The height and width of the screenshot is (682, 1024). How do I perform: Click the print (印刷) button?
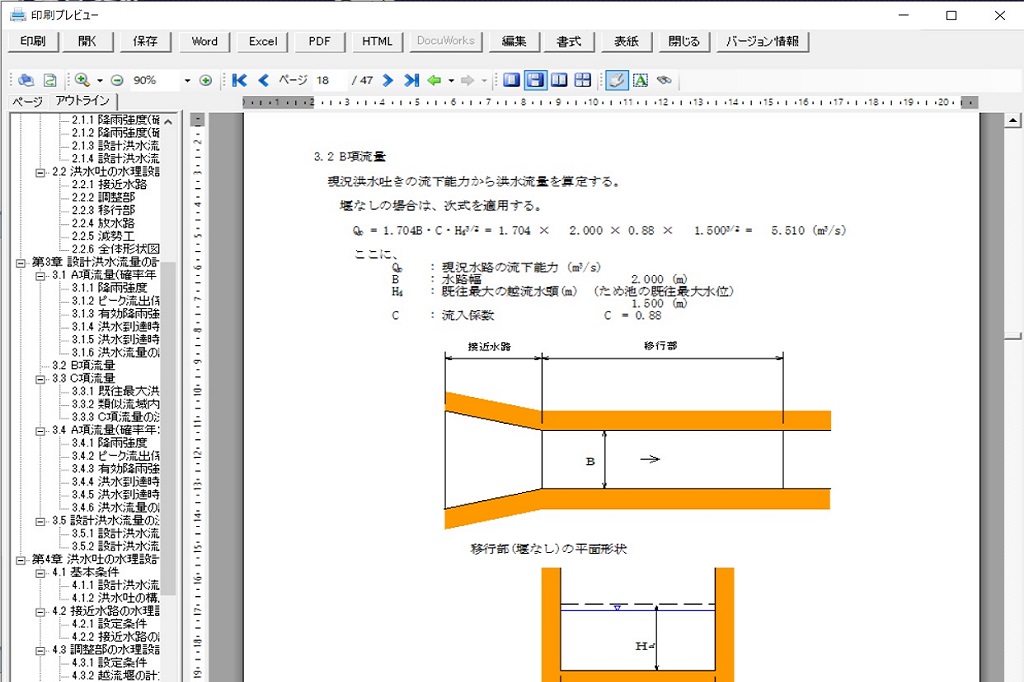33,41
